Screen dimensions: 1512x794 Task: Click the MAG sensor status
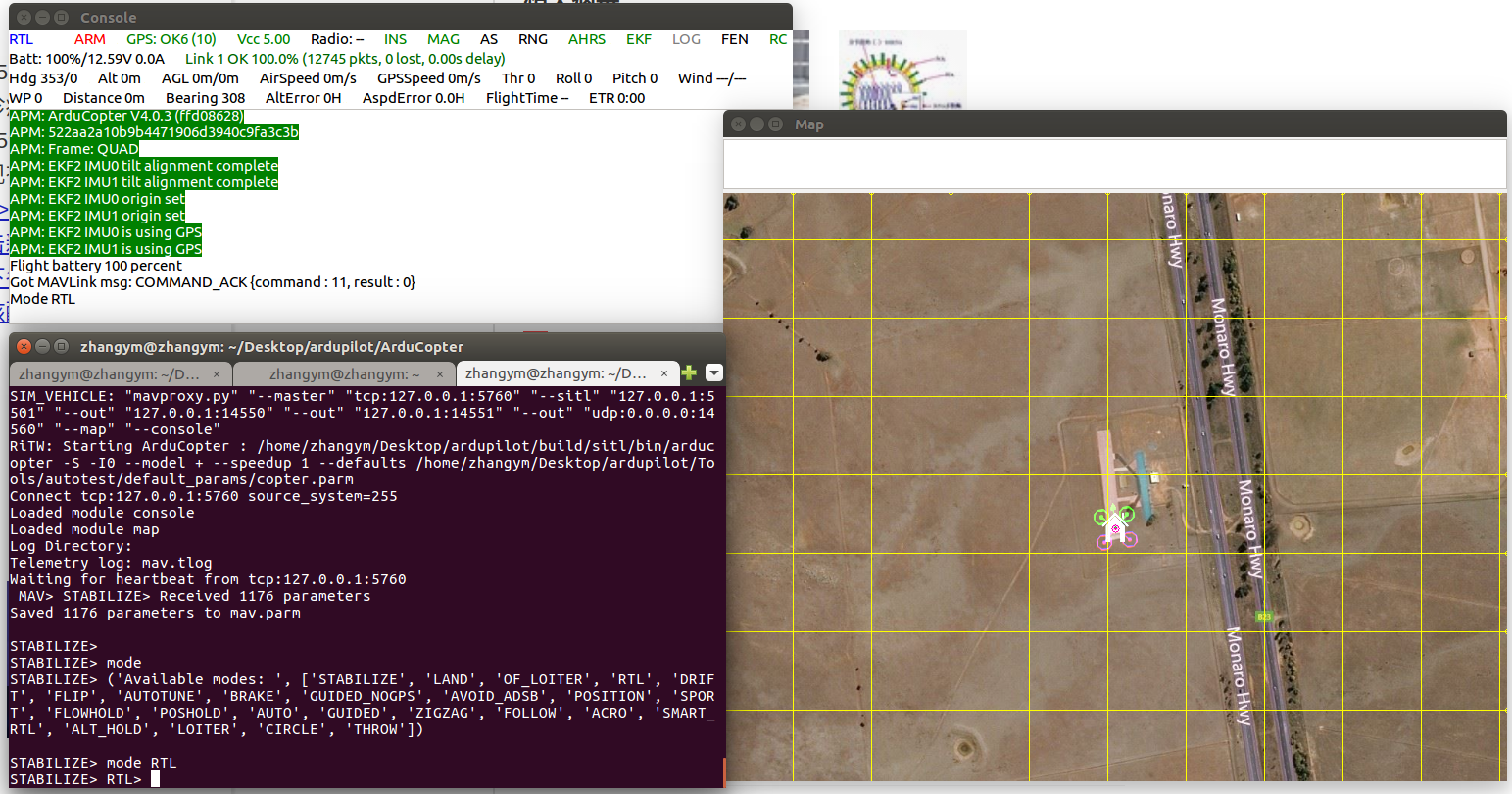(x=443, y=39)
